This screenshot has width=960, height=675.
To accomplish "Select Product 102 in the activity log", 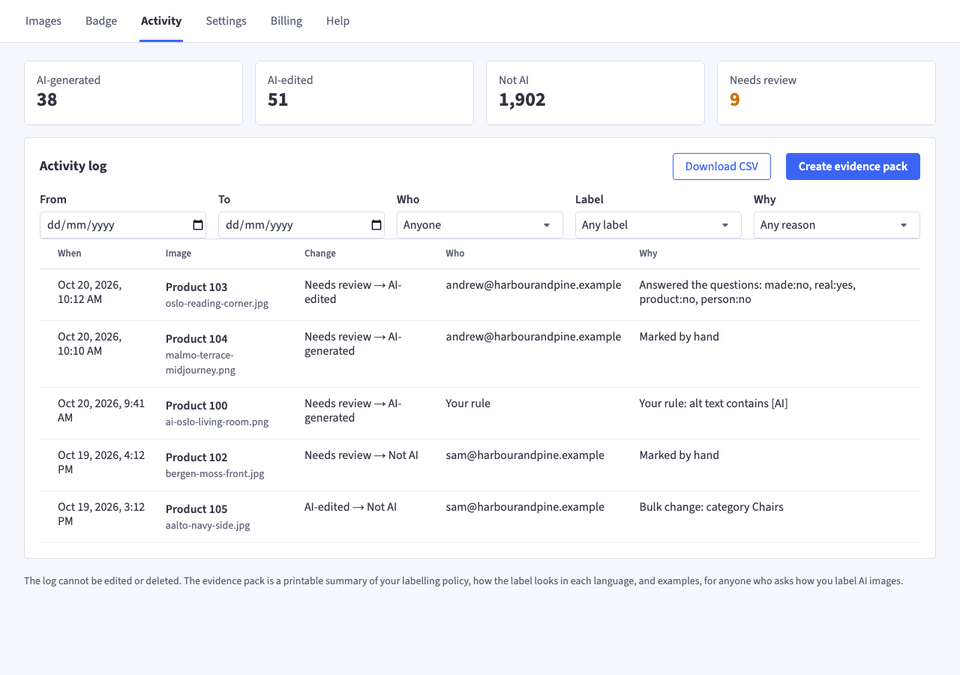I will coord(197,458).
